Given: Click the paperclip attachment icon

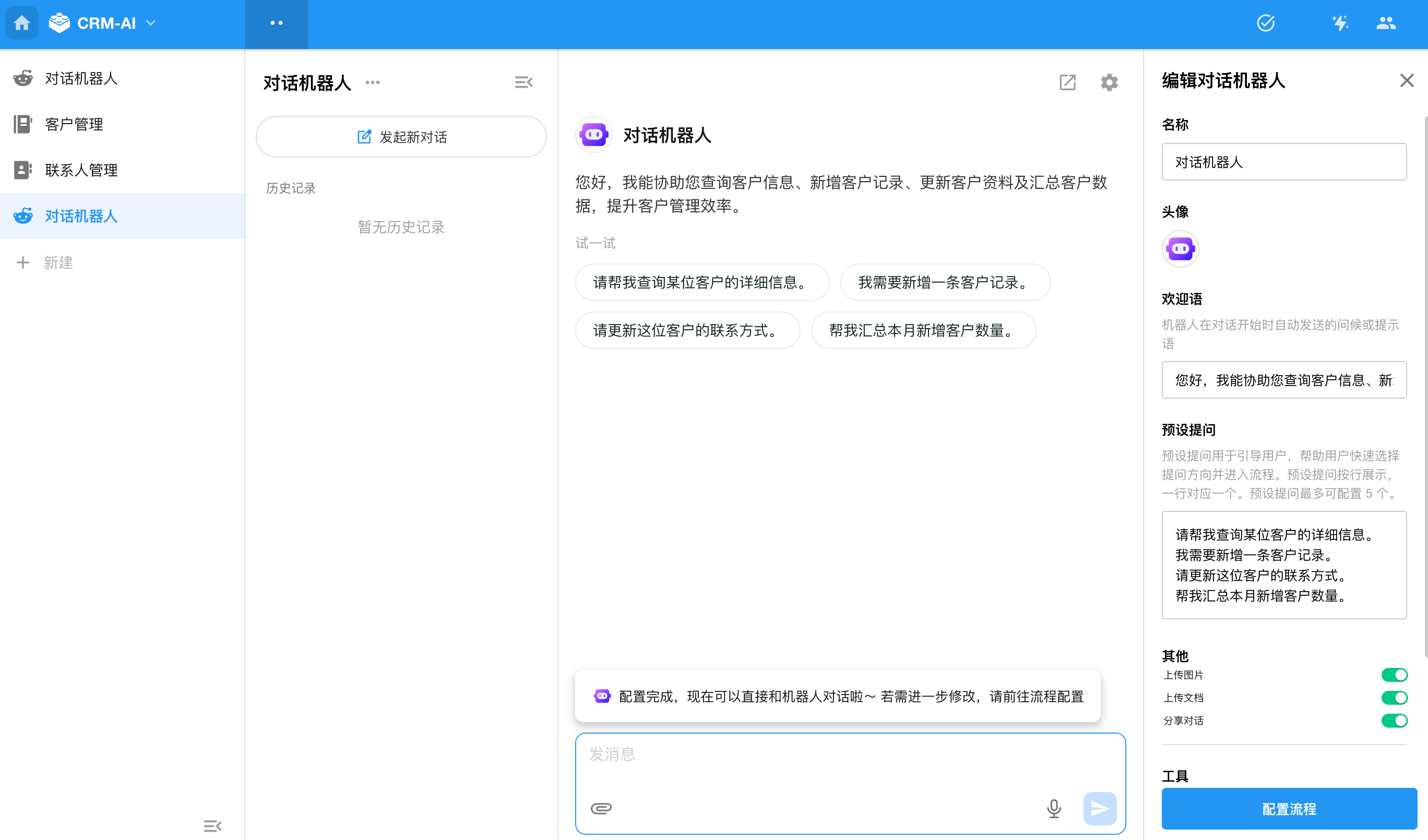Looking at the screenshot, I should click(601, 808).
